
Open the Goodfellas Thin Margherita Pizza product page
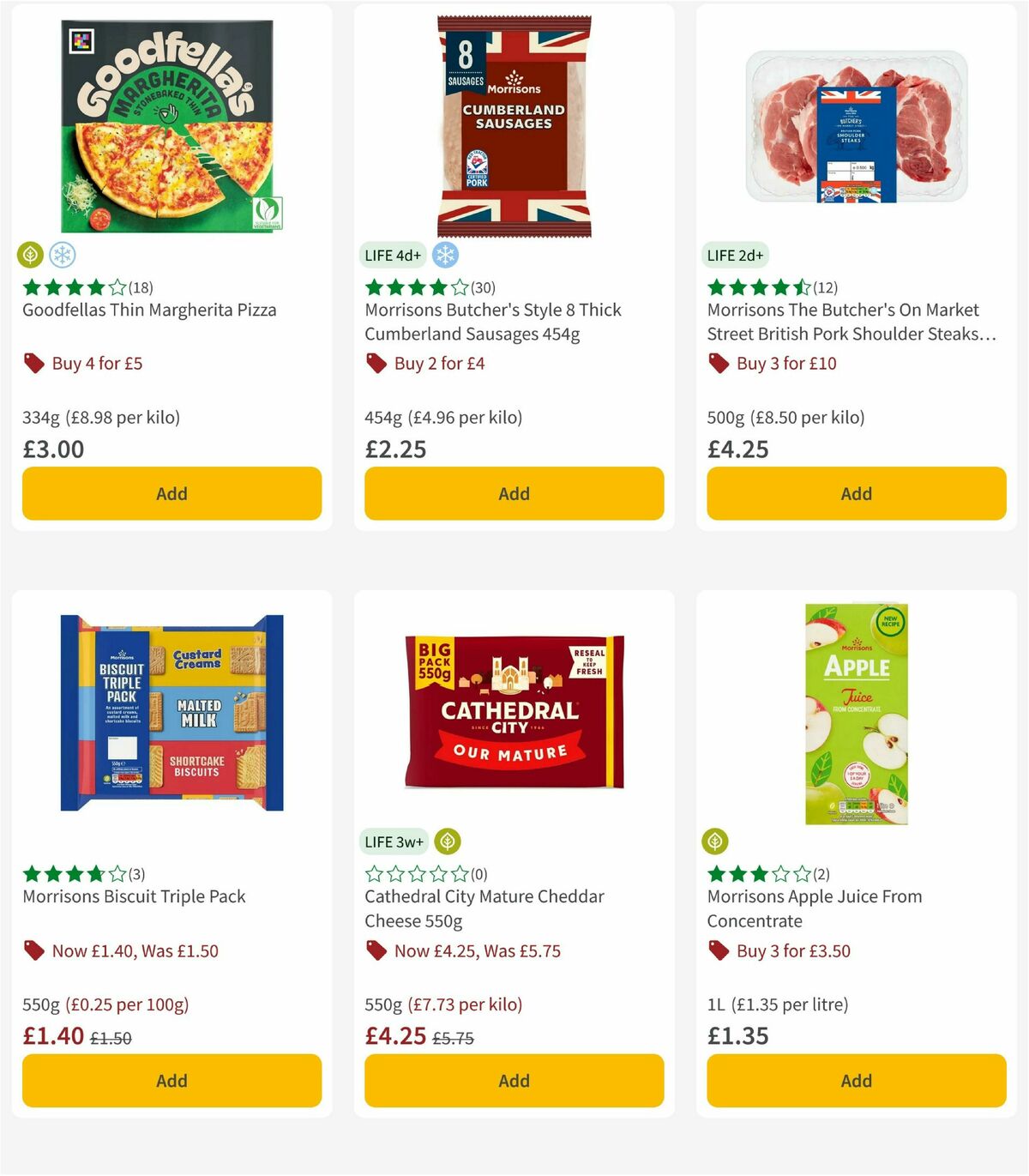point(148,310)
